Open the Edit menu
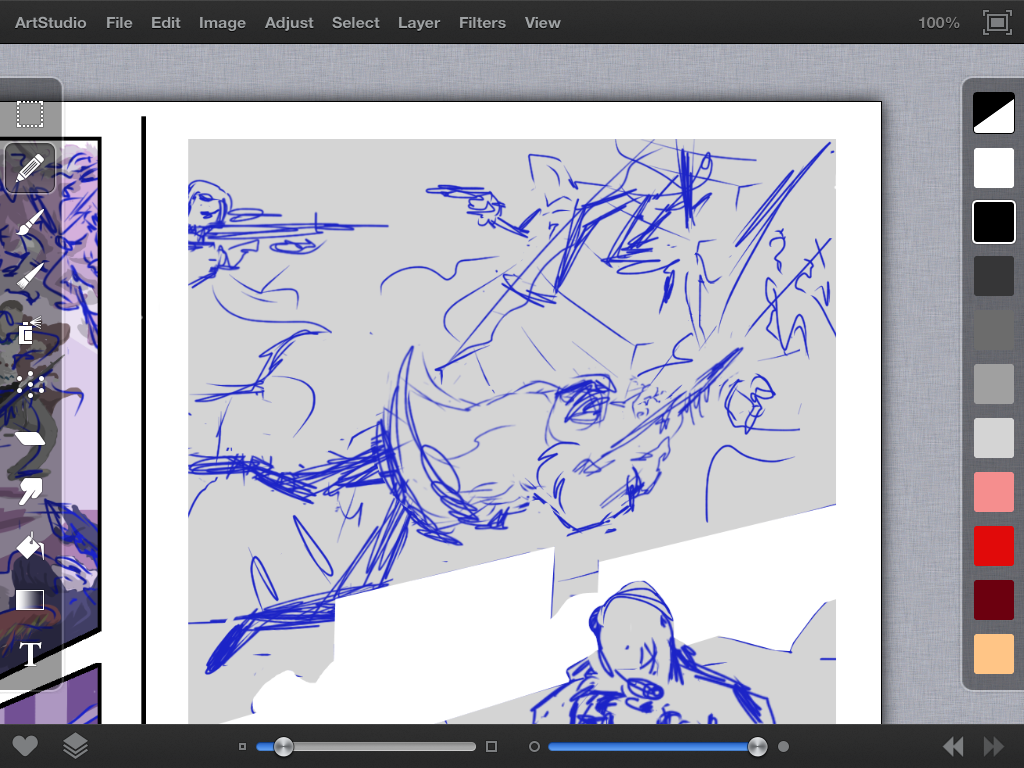The width and height of the screenshot is (1024, 768). point(165,23)
